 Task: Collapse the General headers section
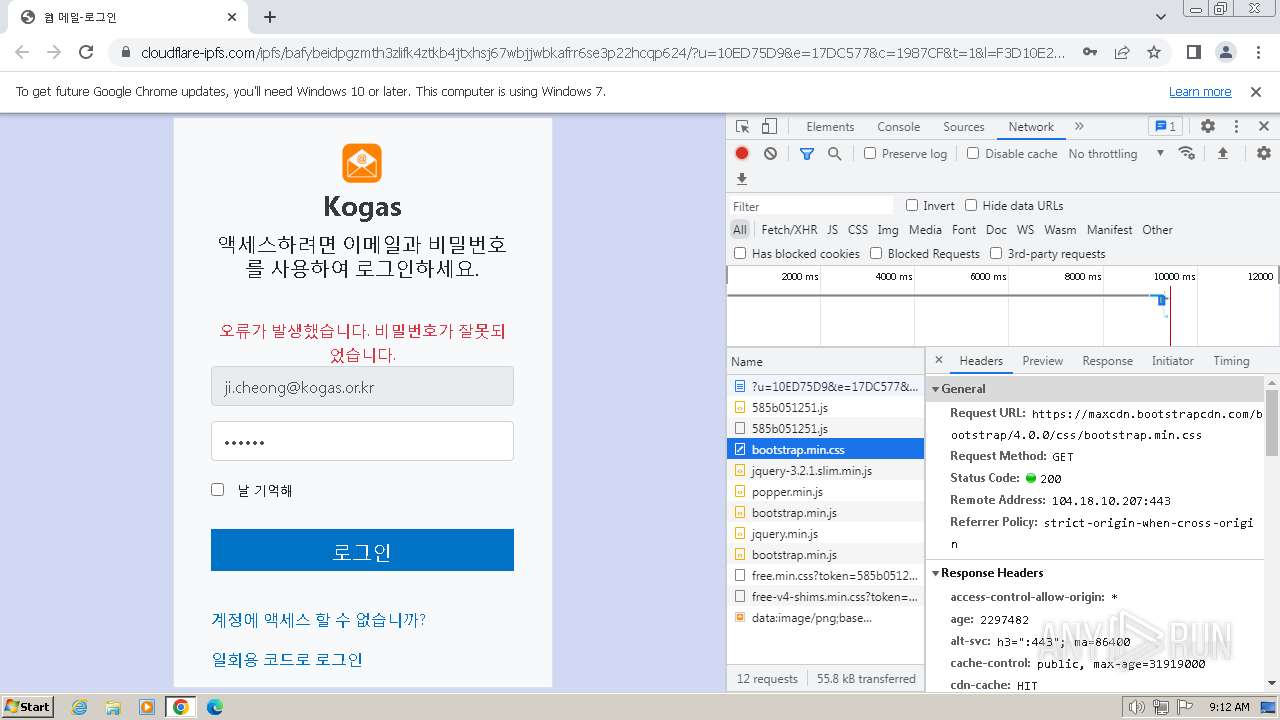point(935,389)
